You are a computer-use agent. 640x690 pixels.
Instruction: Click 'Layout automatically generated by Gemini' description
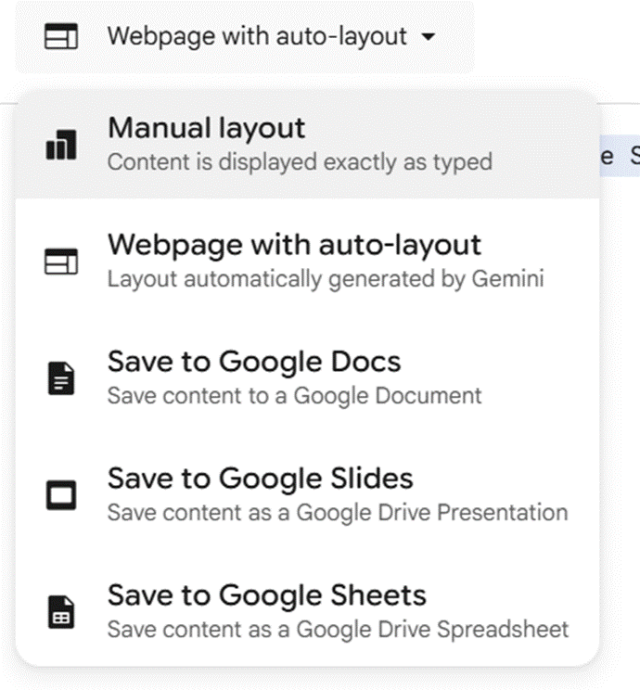(x=326, y=279)
